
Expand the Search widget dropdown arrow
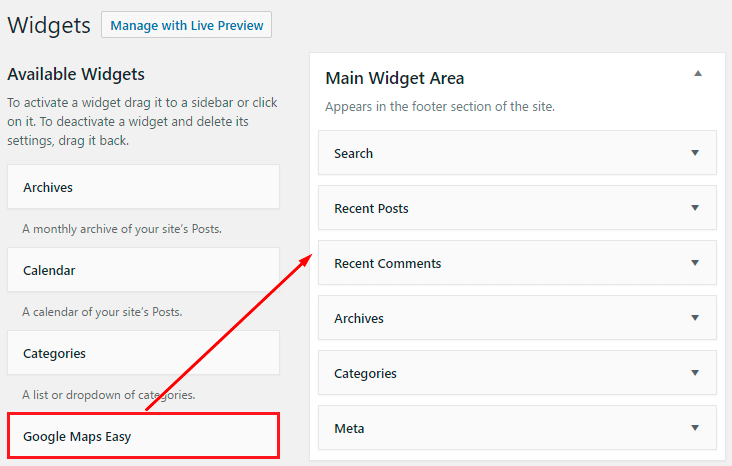(x=695, y=153)
